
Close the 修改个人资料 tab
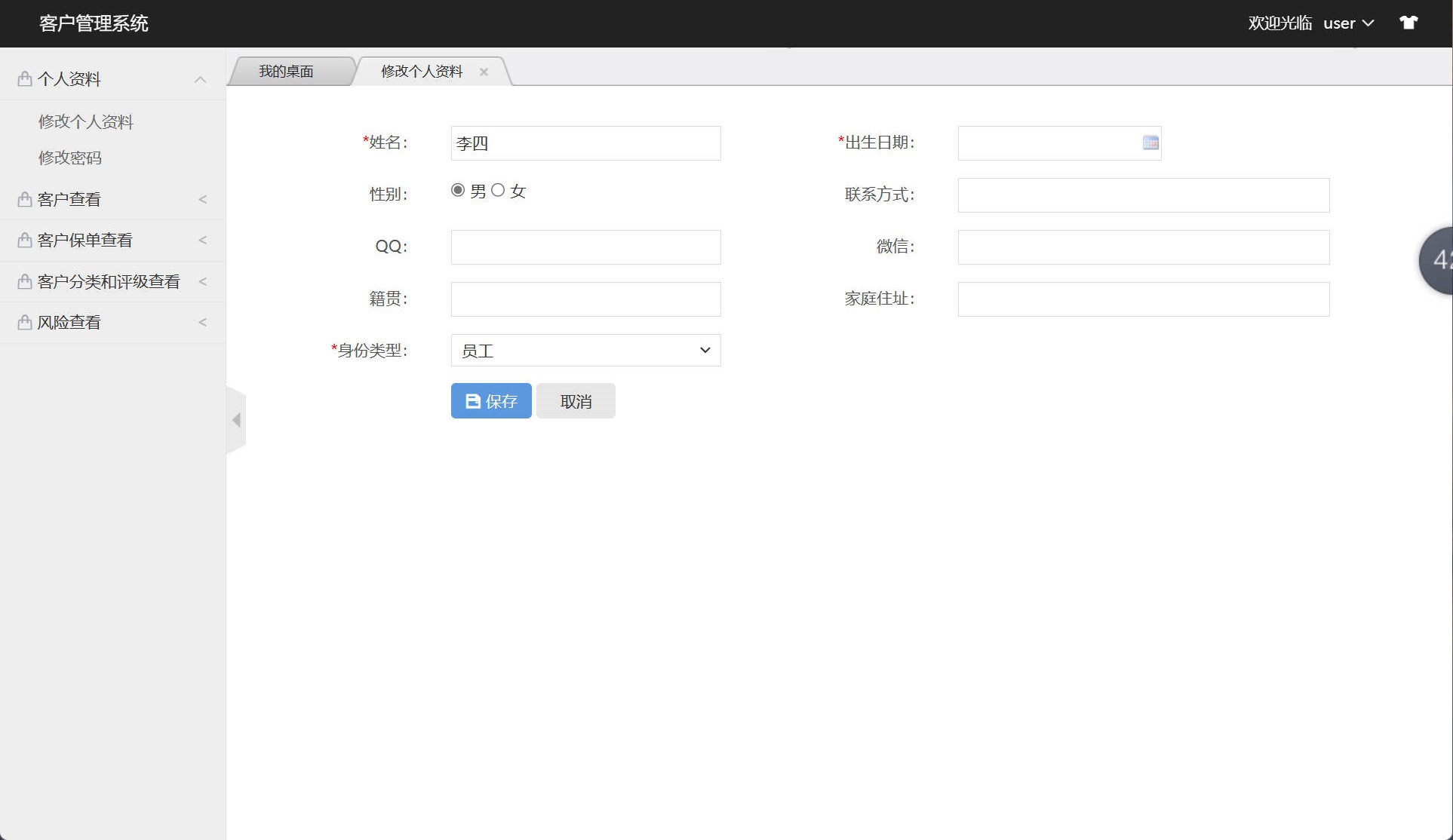[484, 72]
